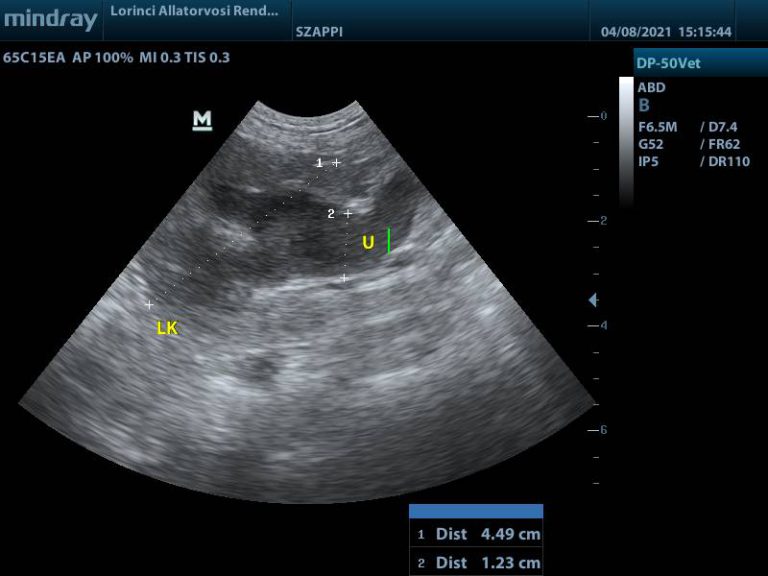Select the upper caliper cross of measurement 2
Image resolution: width=768 pixels, height=576 pixels.
coord(348,213)
